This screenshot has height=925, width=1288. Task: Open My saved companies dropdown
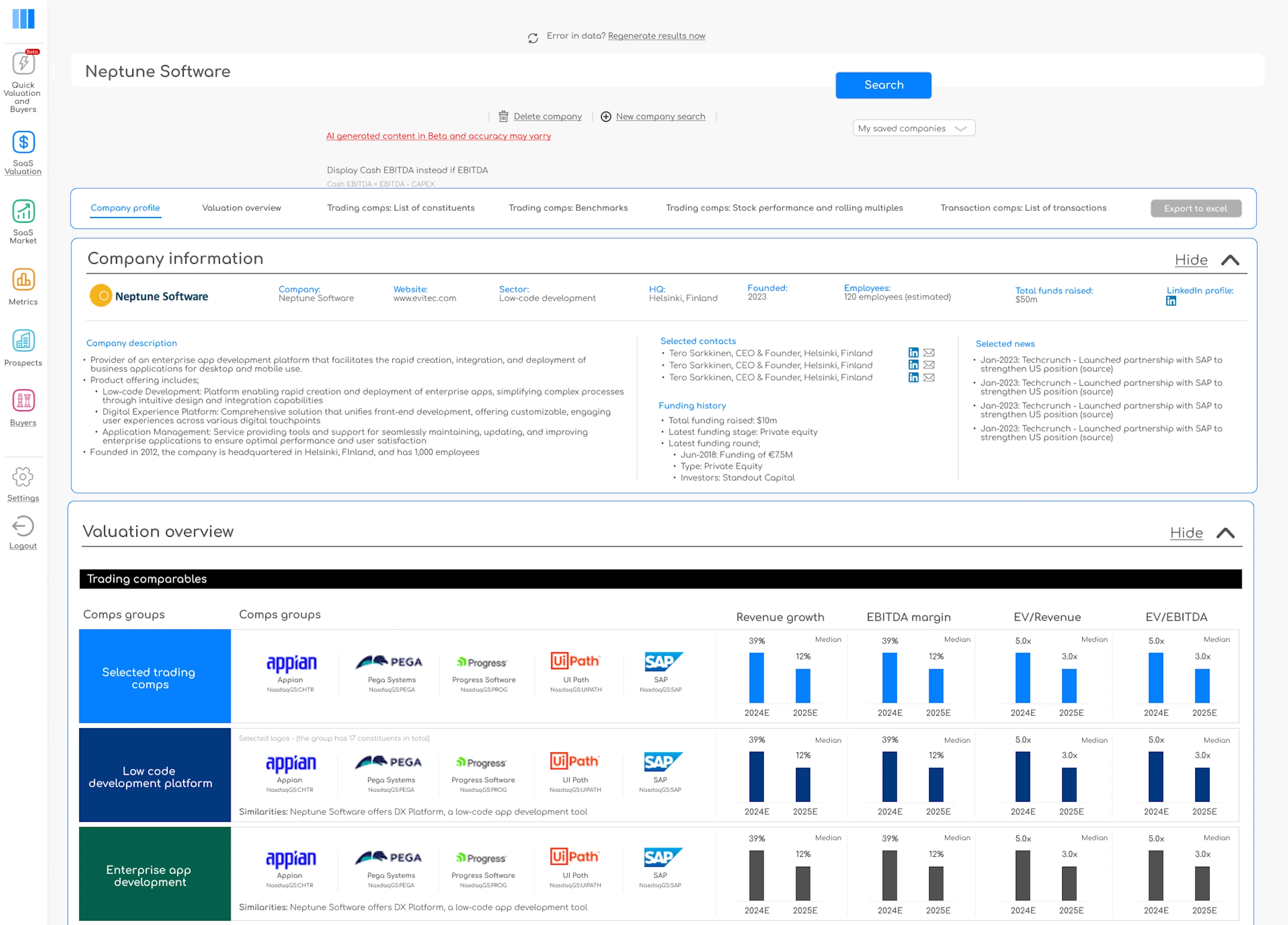click(x=913, y=128)
